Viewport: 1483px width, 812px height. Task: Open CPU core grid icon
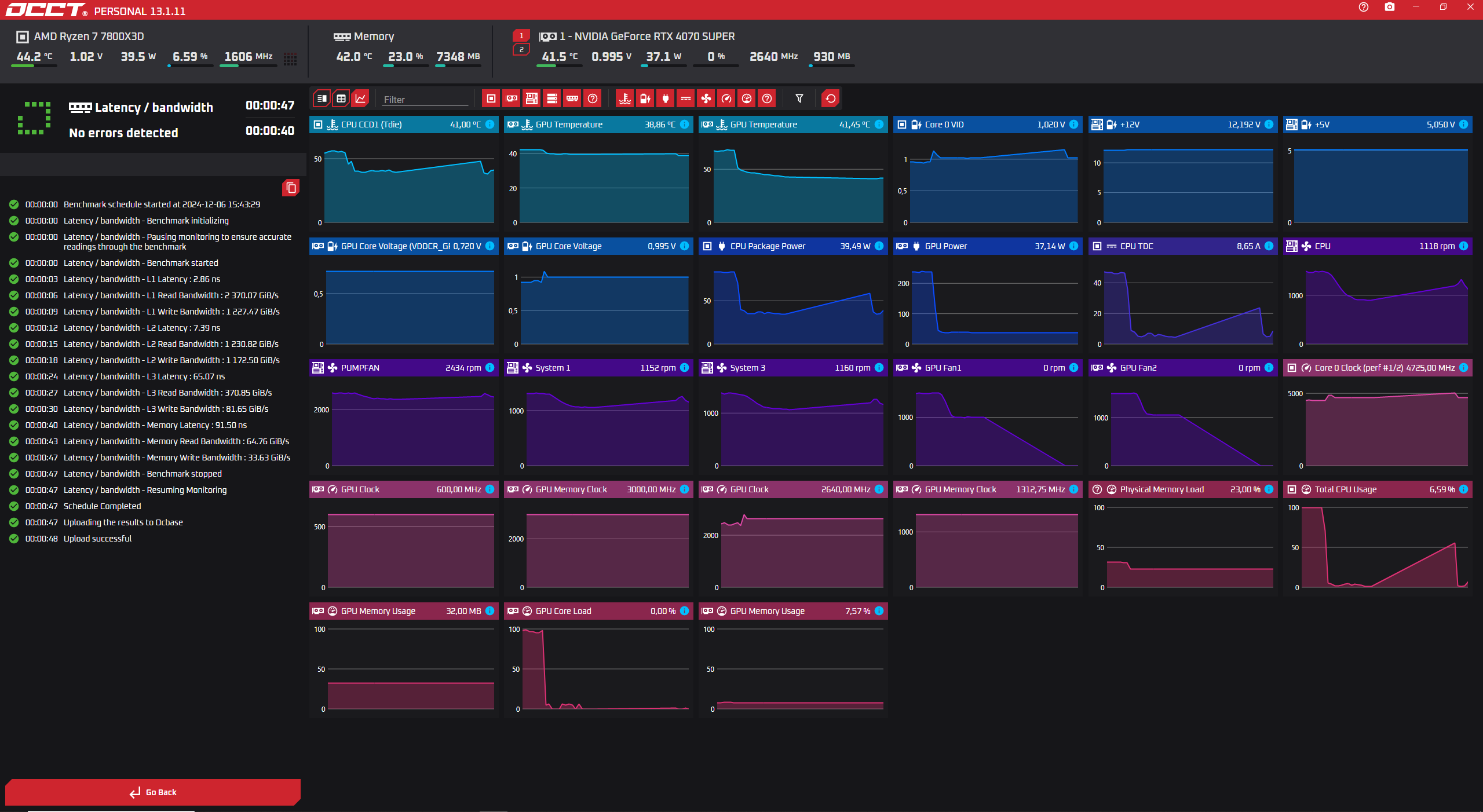tap(290, 58)
